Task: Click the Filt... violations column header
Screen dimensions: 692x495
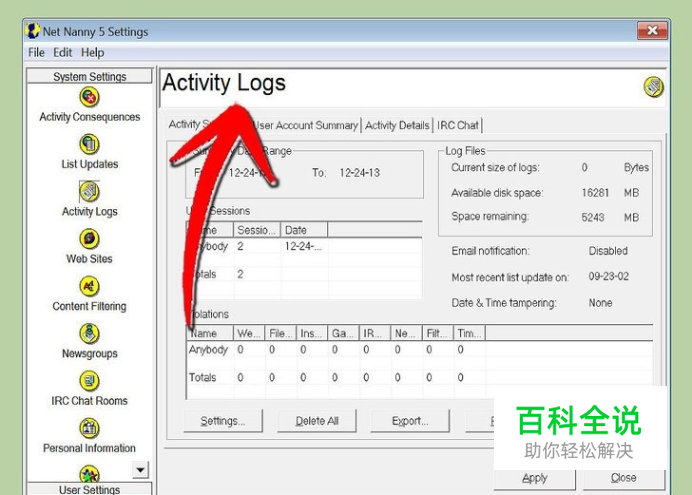Action: [438, 333]
